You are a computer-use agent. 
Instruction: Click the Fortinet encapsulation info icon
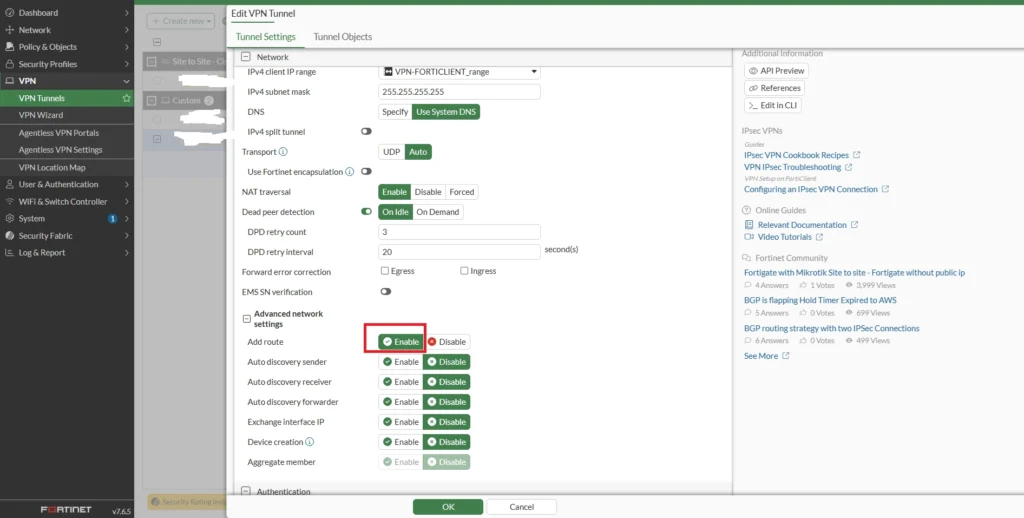[349, 172]
